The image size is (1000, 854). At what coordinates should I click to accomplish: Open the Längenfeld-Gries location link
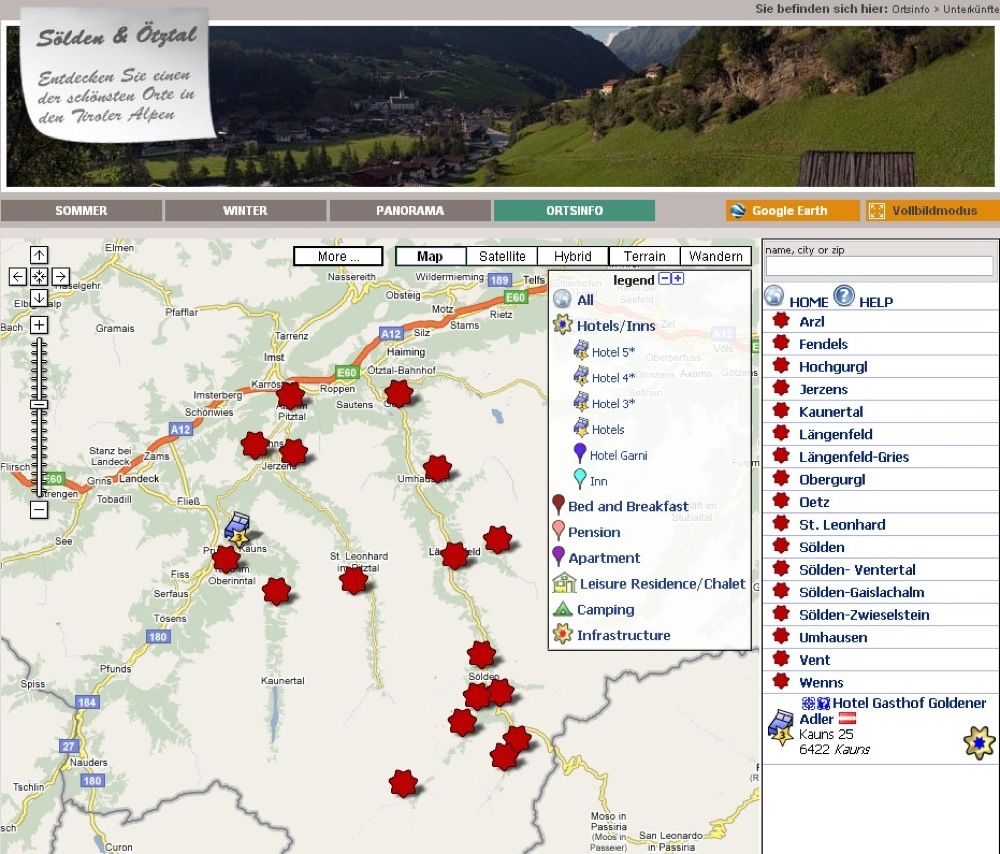tap(854, 457)
